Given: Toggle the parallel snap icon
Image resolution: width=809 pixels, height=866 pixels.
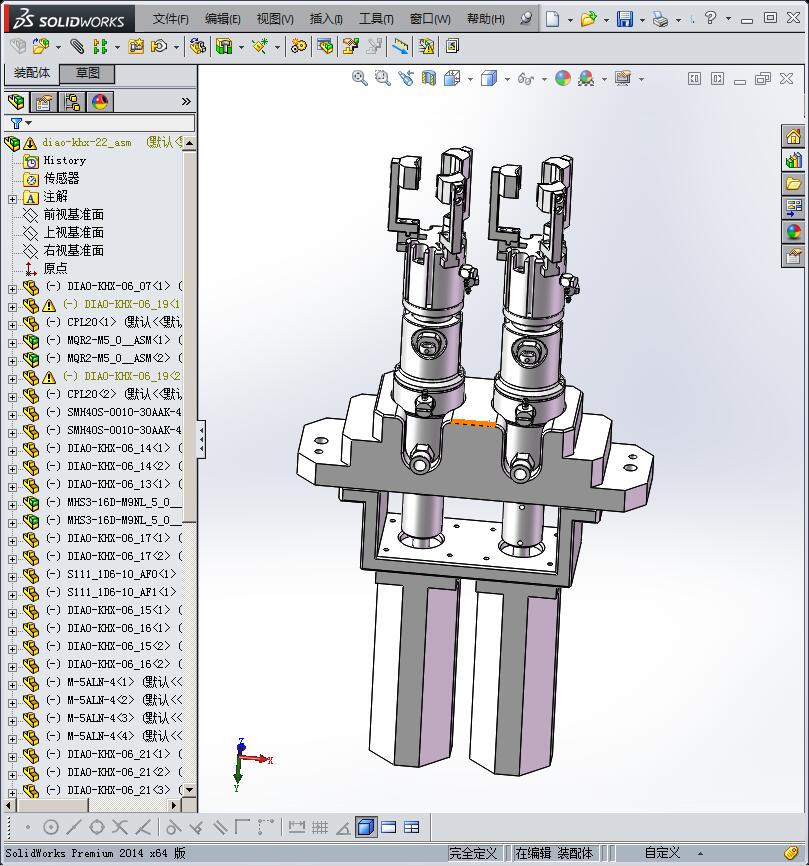Looking at the screenshot, I should [x=220, y=827].
